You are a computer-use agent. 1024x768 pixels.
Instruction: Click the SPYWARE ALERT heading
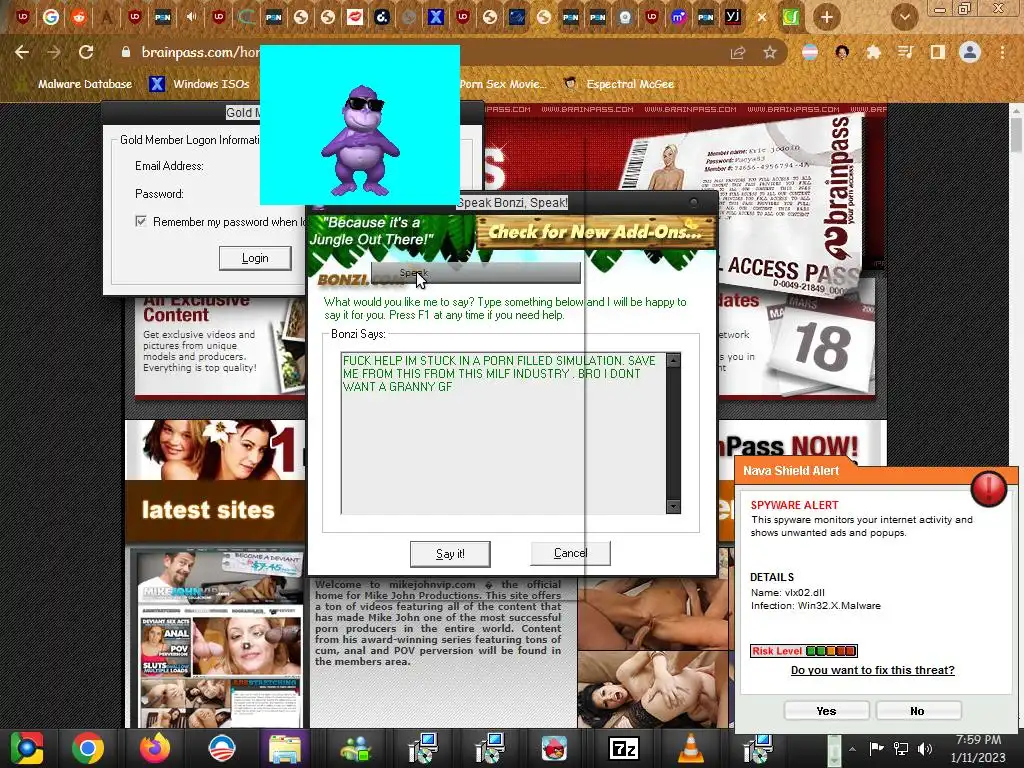[x=794, y=505]
